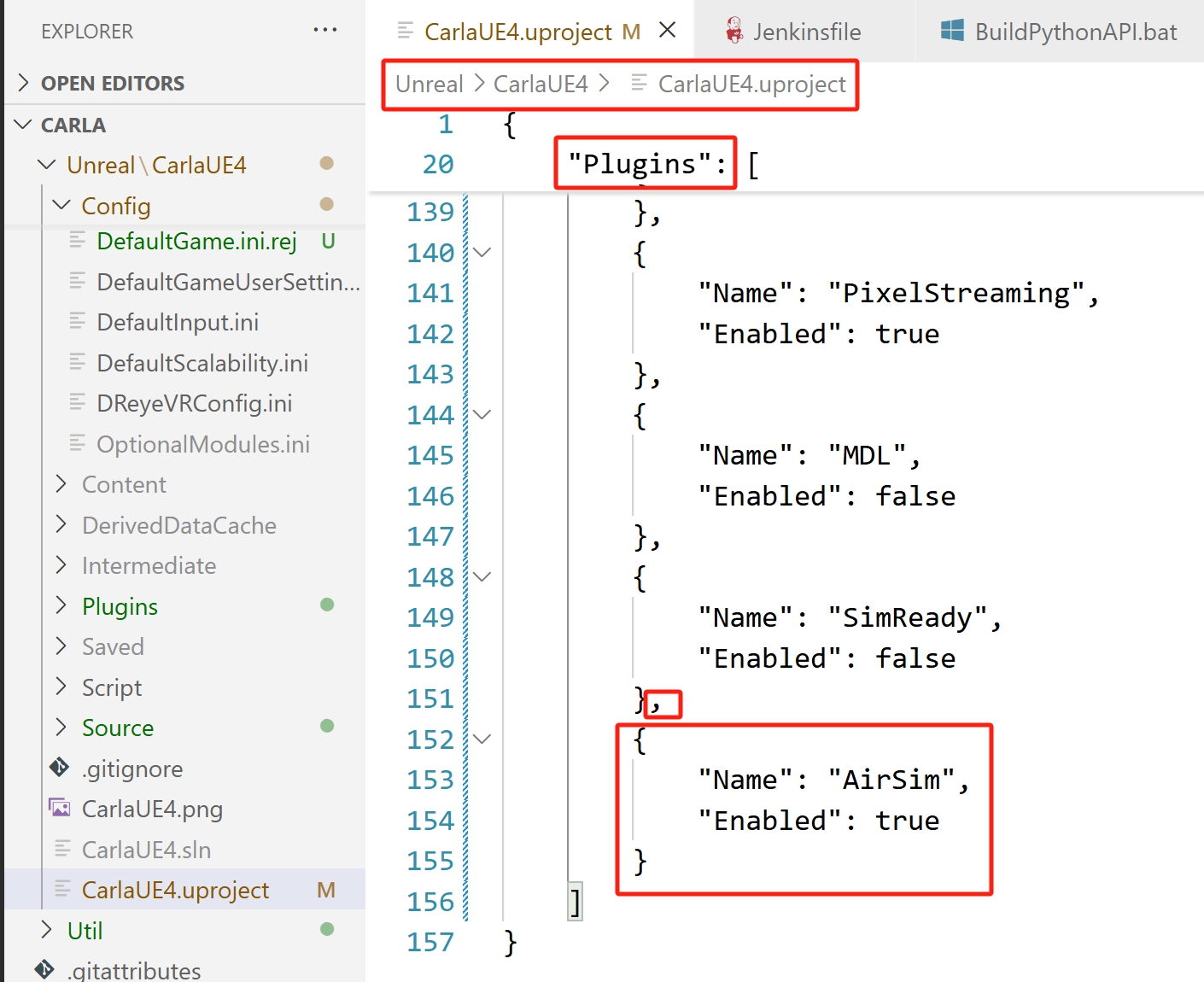Expand the OPEN EDITORS section
Screen dimensions: 1204x982
pos(24,83)
